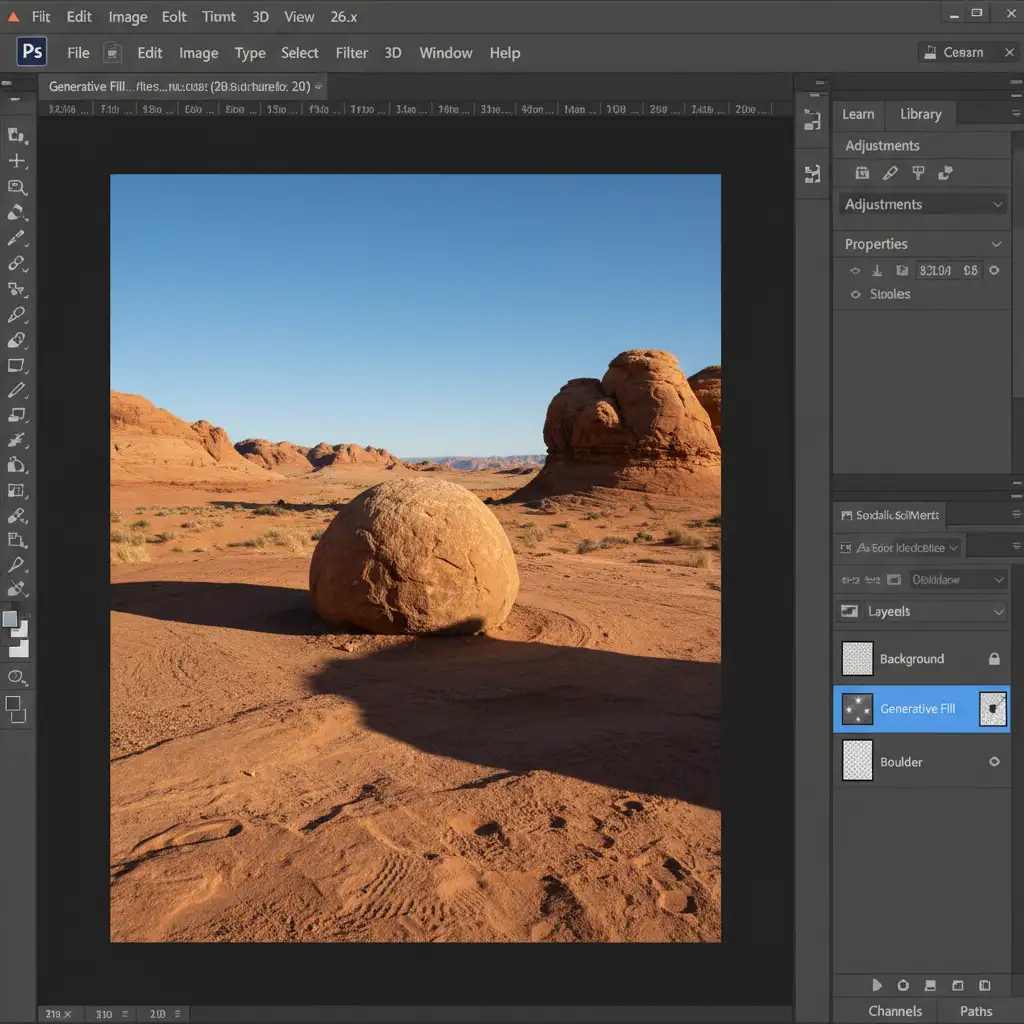Collapse the Properties panel chevron
Screen dimensions: 1024x1024
(996, 244)
